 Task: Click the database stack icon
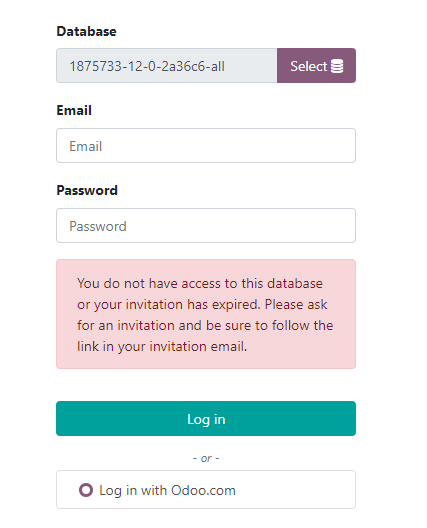click(337, 66)
